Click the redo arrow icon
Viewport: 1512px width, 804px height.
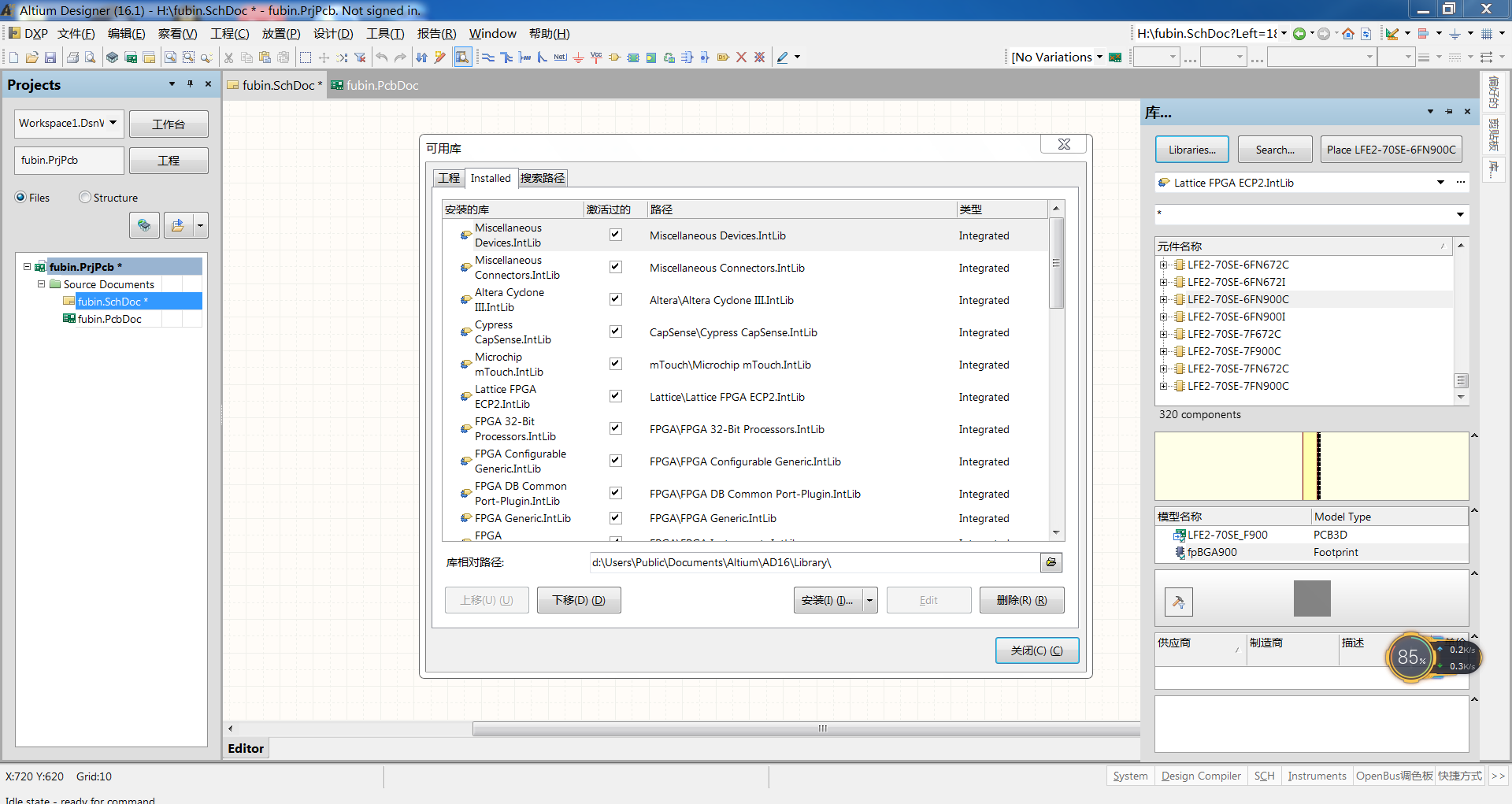(400, 57)
